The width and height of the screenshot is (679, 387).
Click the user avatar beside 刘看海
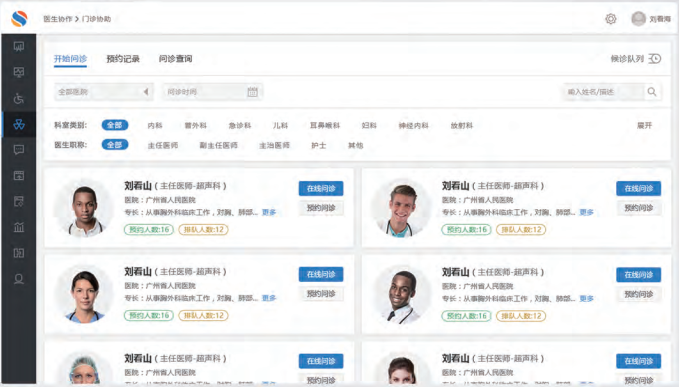638,19
